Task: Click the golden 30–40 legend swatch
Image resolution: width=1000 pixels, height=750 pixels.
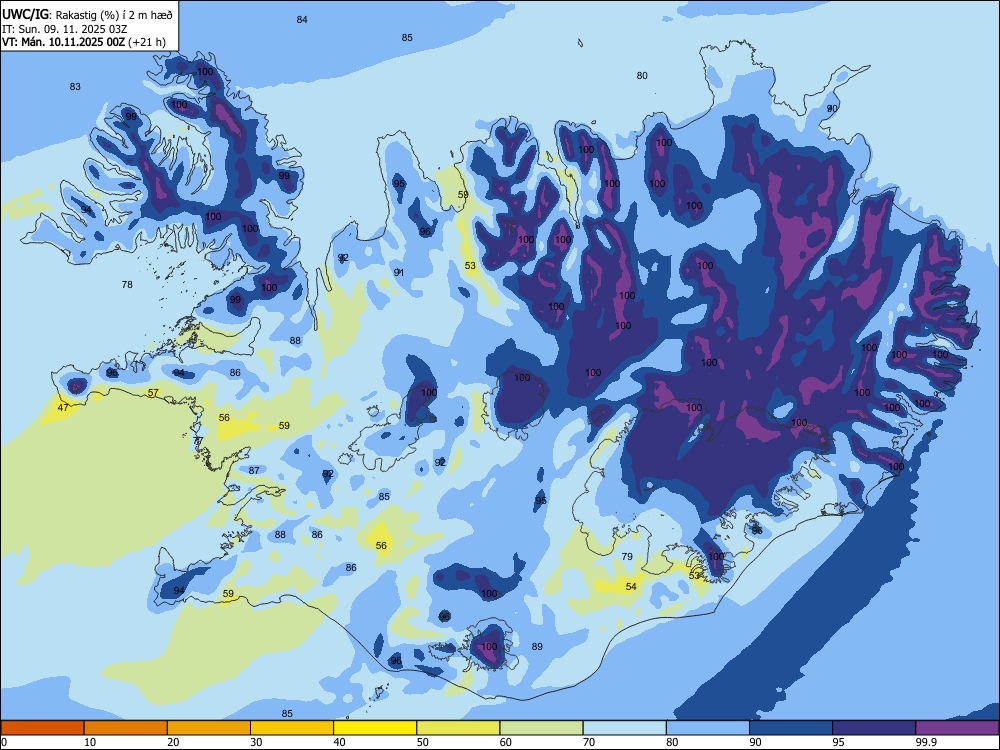Action: click(292, 728)
